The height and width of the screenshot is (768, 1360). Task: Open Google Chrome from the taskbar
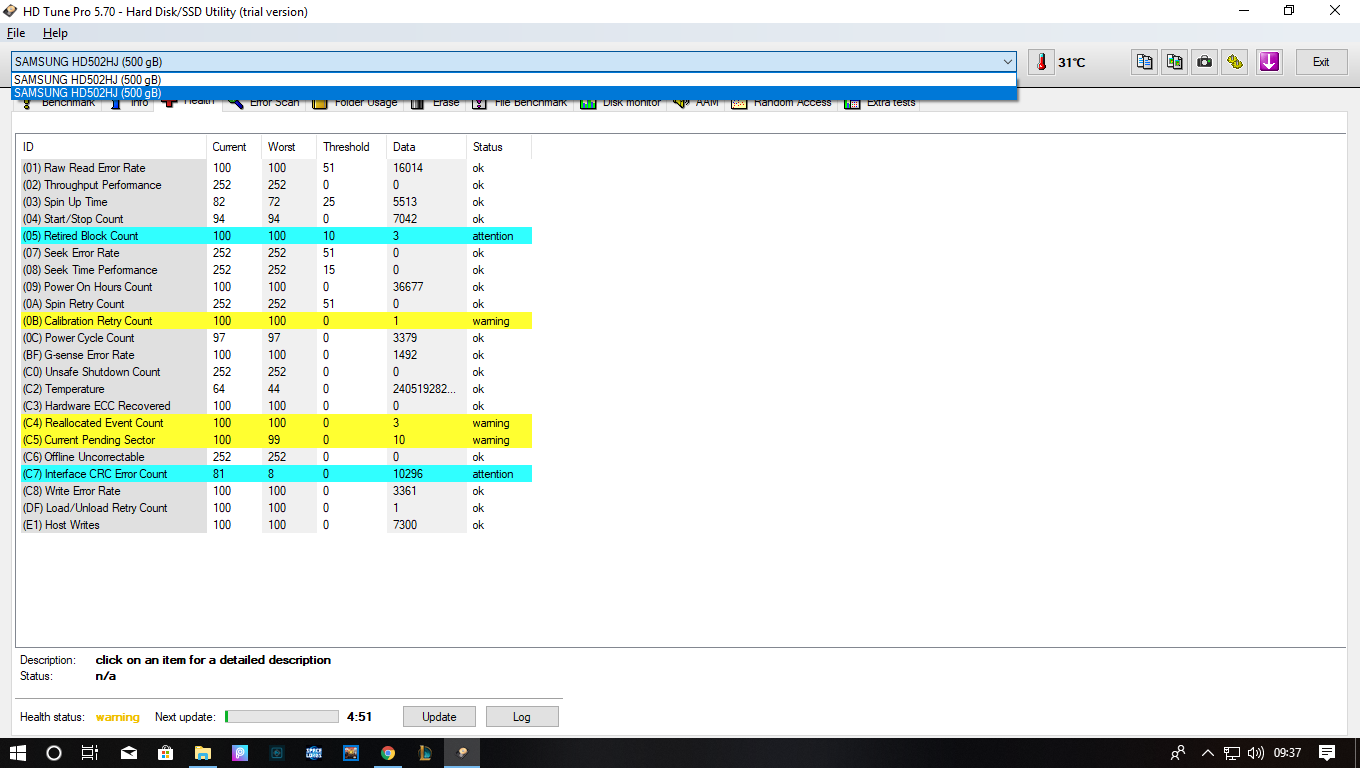click(387, 752)
